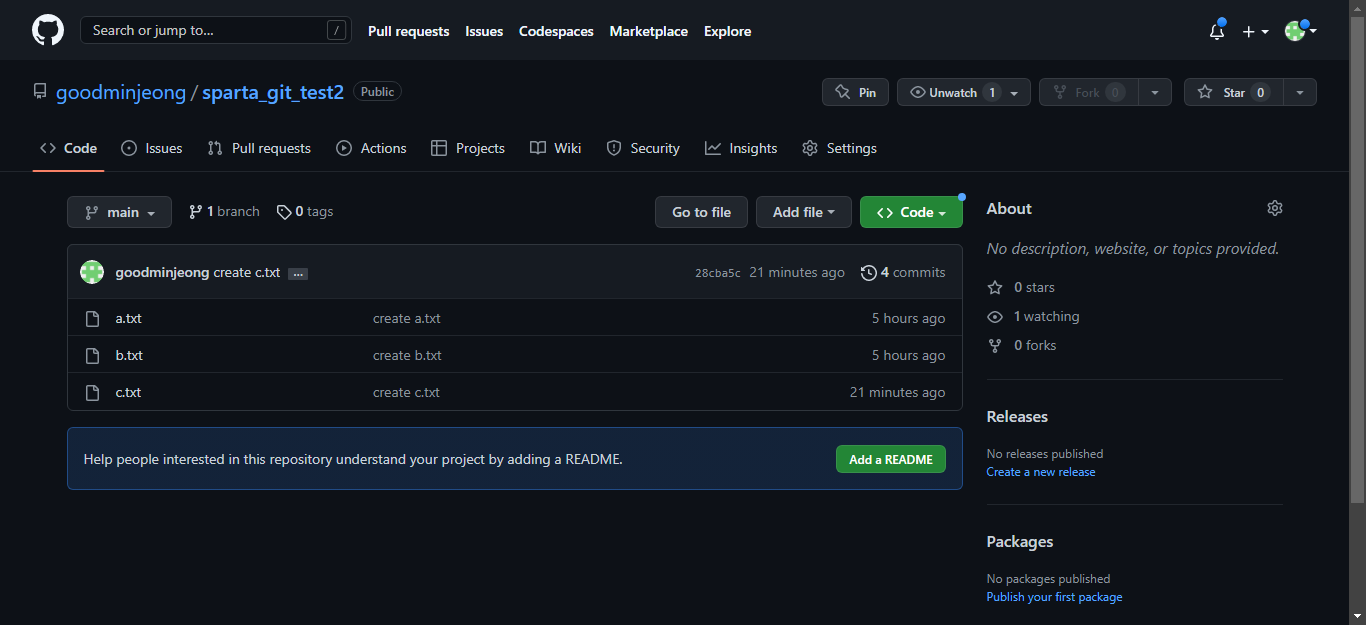View the 0 stars link

(1021, 287)
